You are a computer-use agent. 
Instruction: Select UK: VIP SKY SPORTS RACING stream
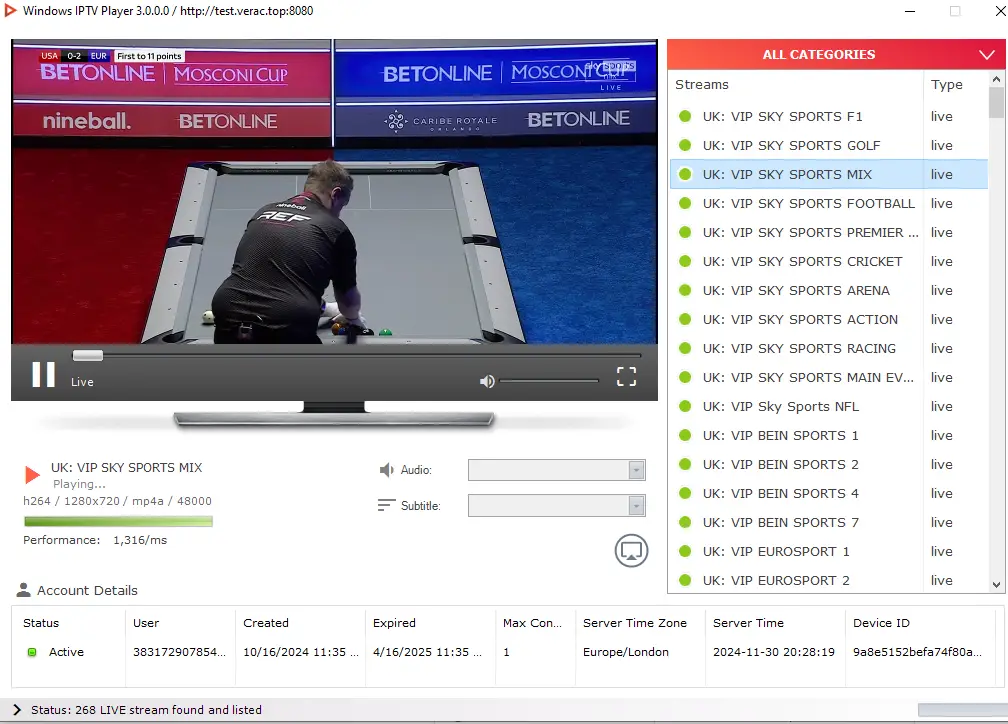coord(829,348)
